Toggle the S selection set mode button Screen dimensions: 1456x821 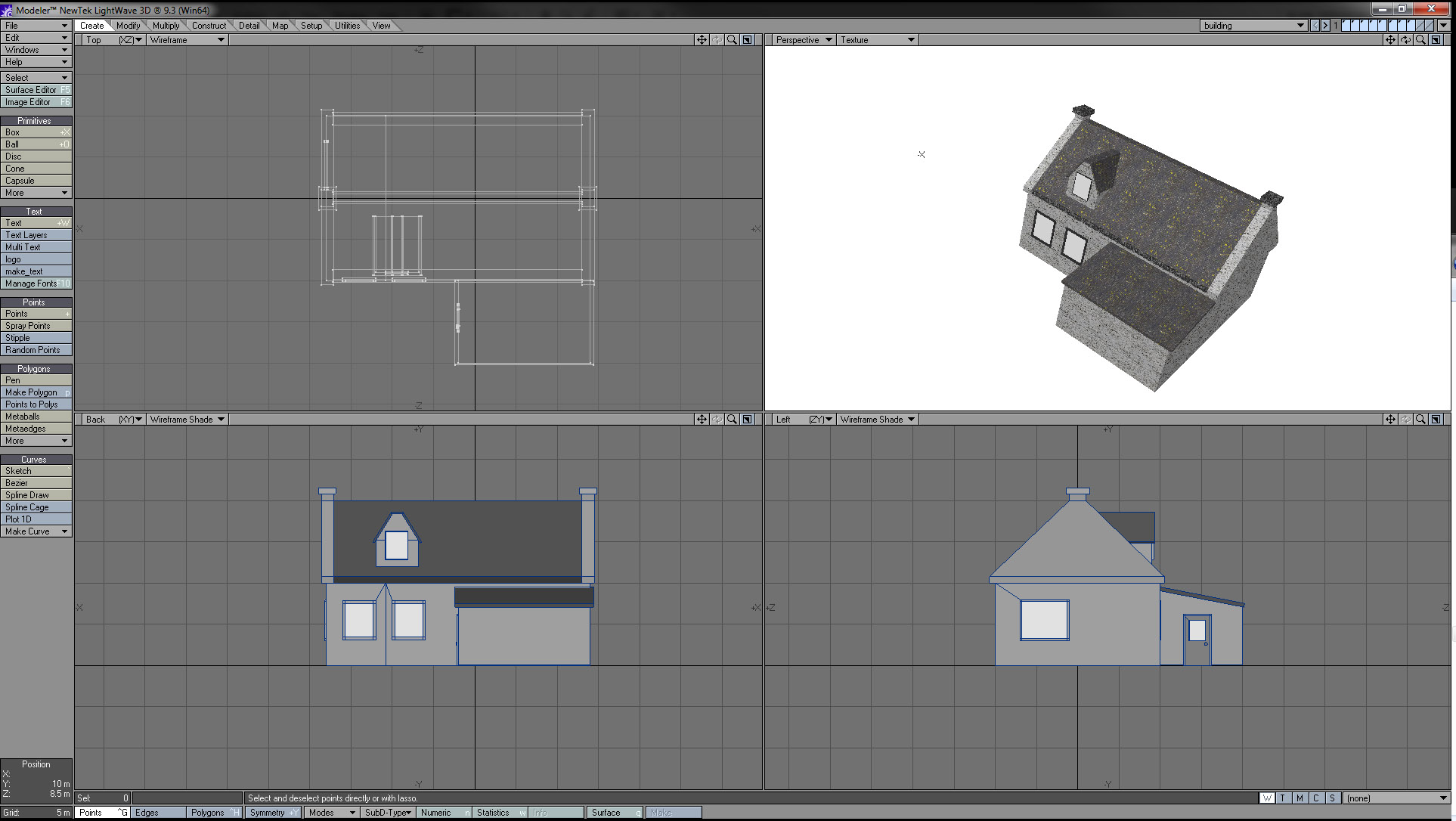point(1333,798)
